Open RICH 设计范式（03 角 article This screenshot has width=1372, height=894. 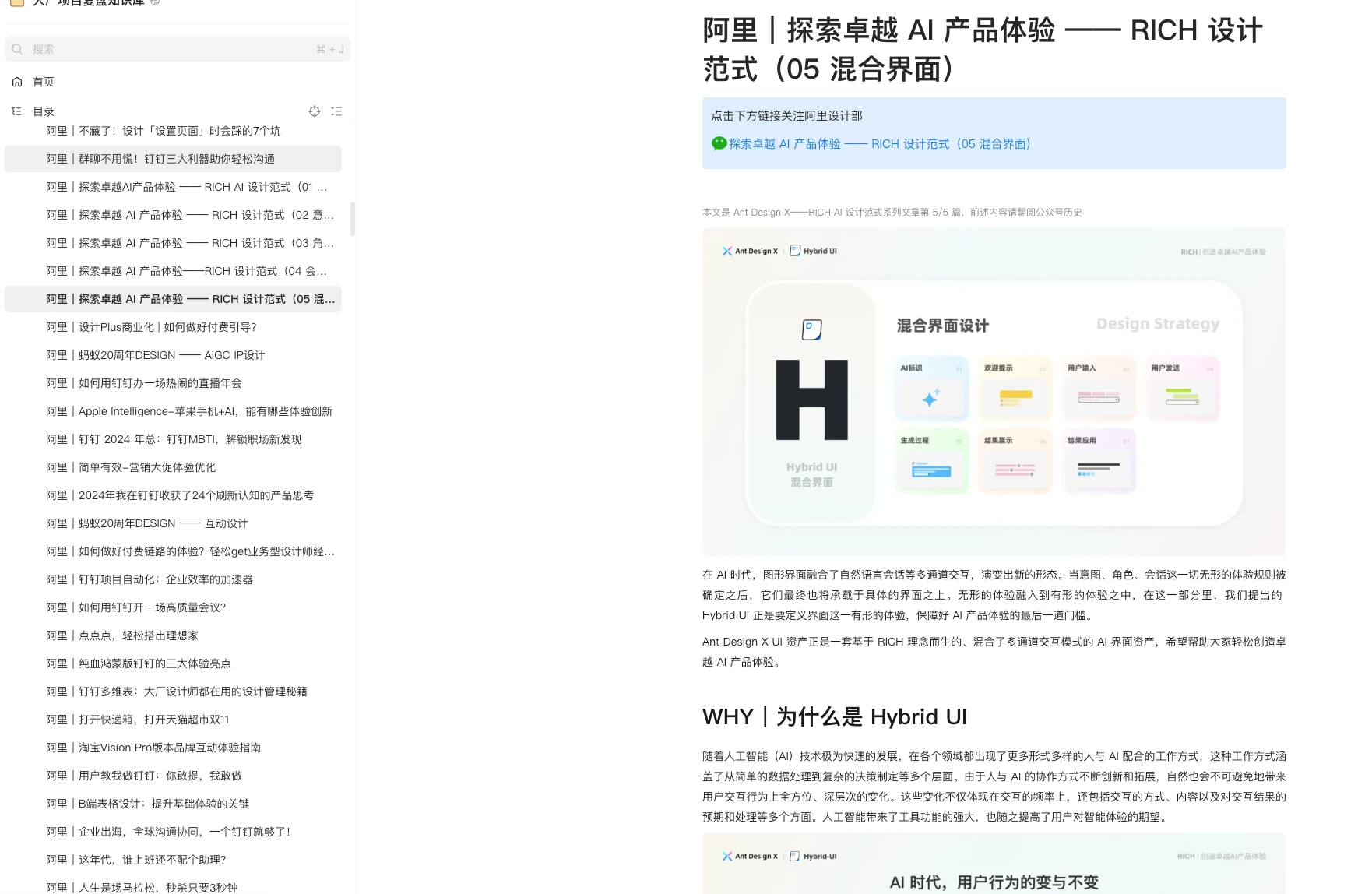pyautogui.click(x=173, y=243)
